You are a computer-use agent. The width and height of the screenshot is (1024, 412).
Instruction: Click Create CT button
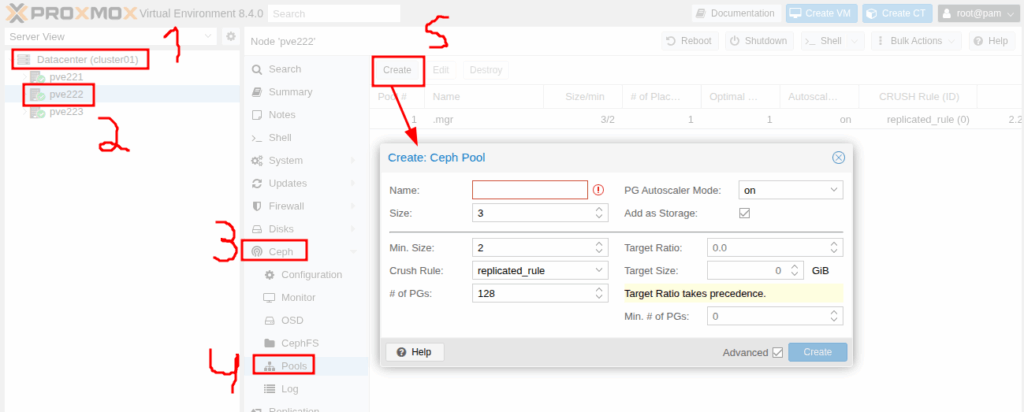click(x=897, y=13)
